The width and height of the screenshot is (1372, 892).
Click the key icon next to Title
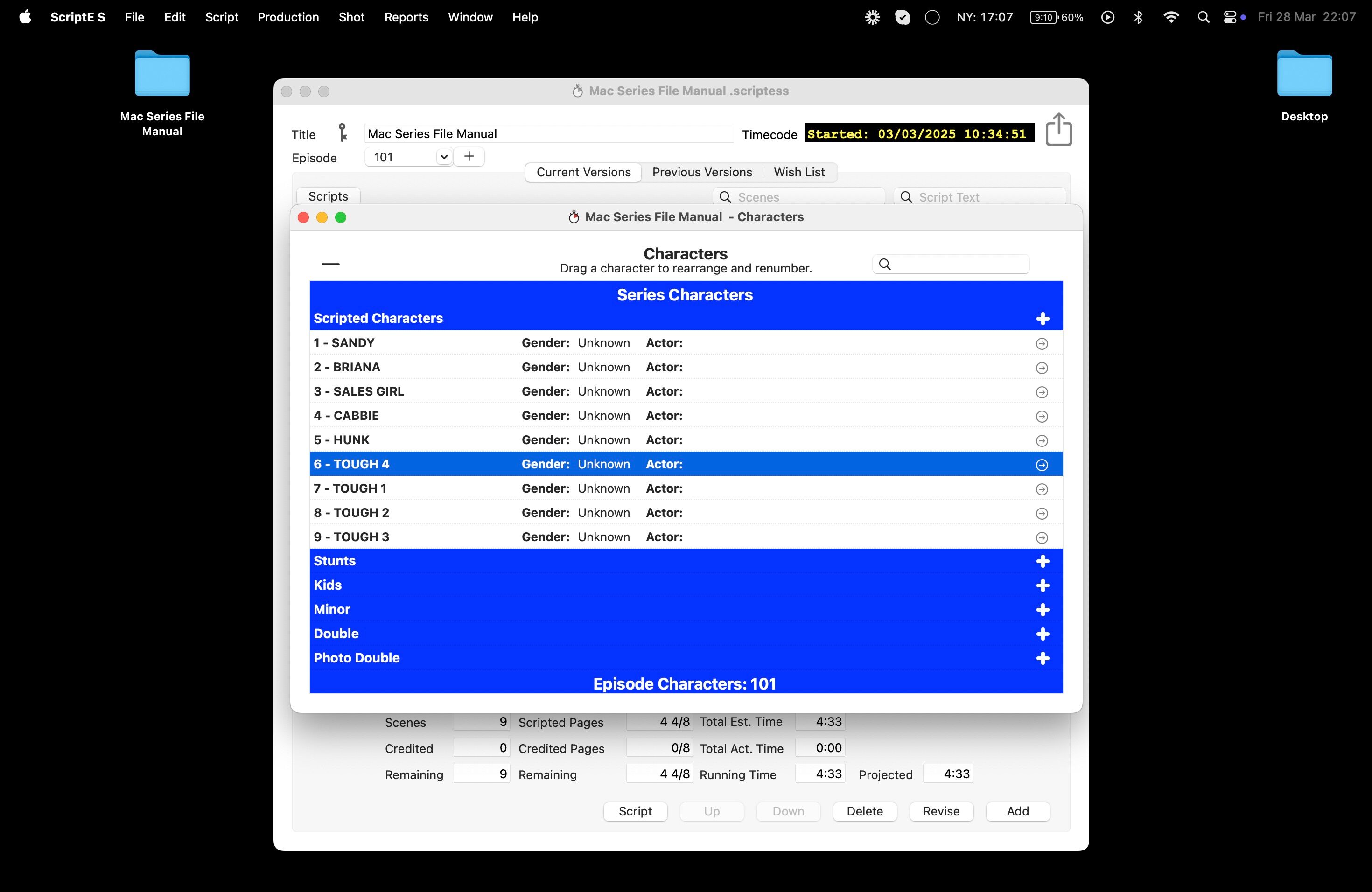pos(343,133)
